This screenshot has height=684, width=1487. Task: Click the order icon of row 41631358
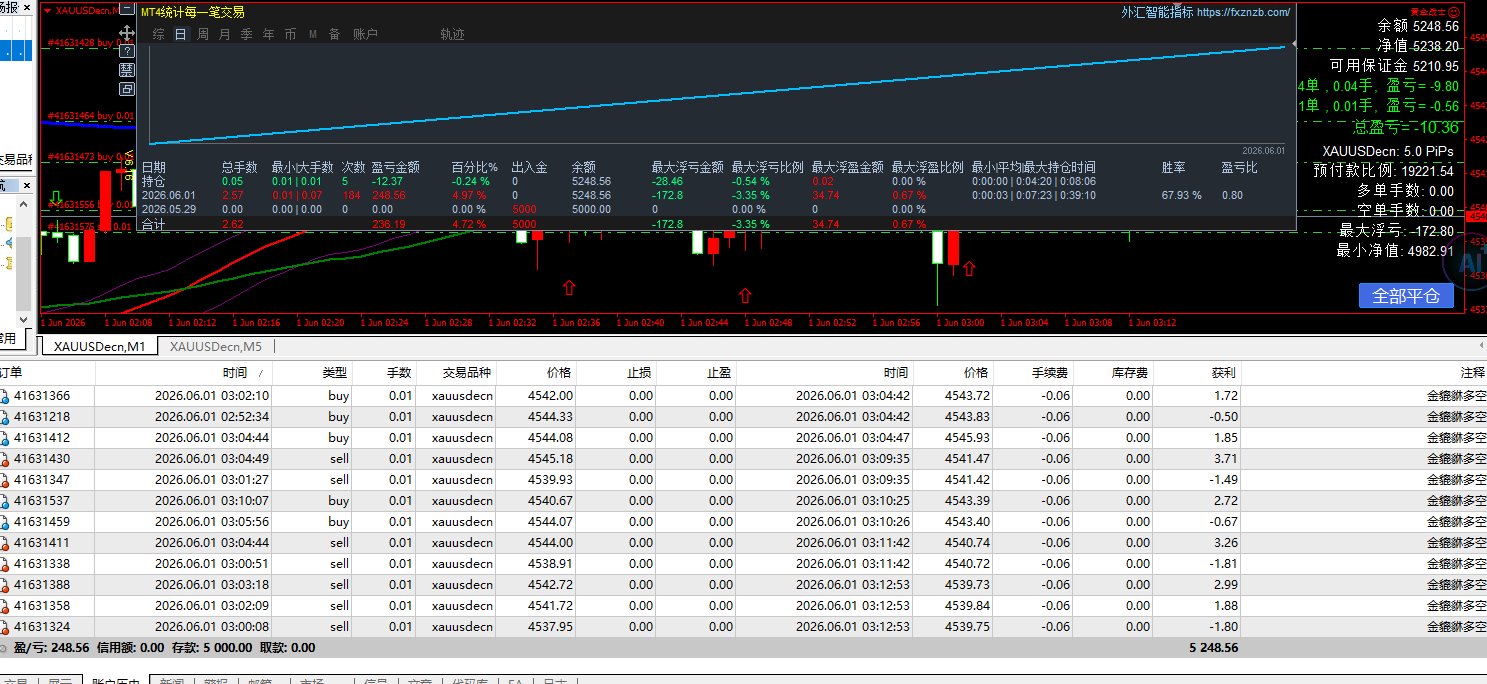(x=5, y=606)
